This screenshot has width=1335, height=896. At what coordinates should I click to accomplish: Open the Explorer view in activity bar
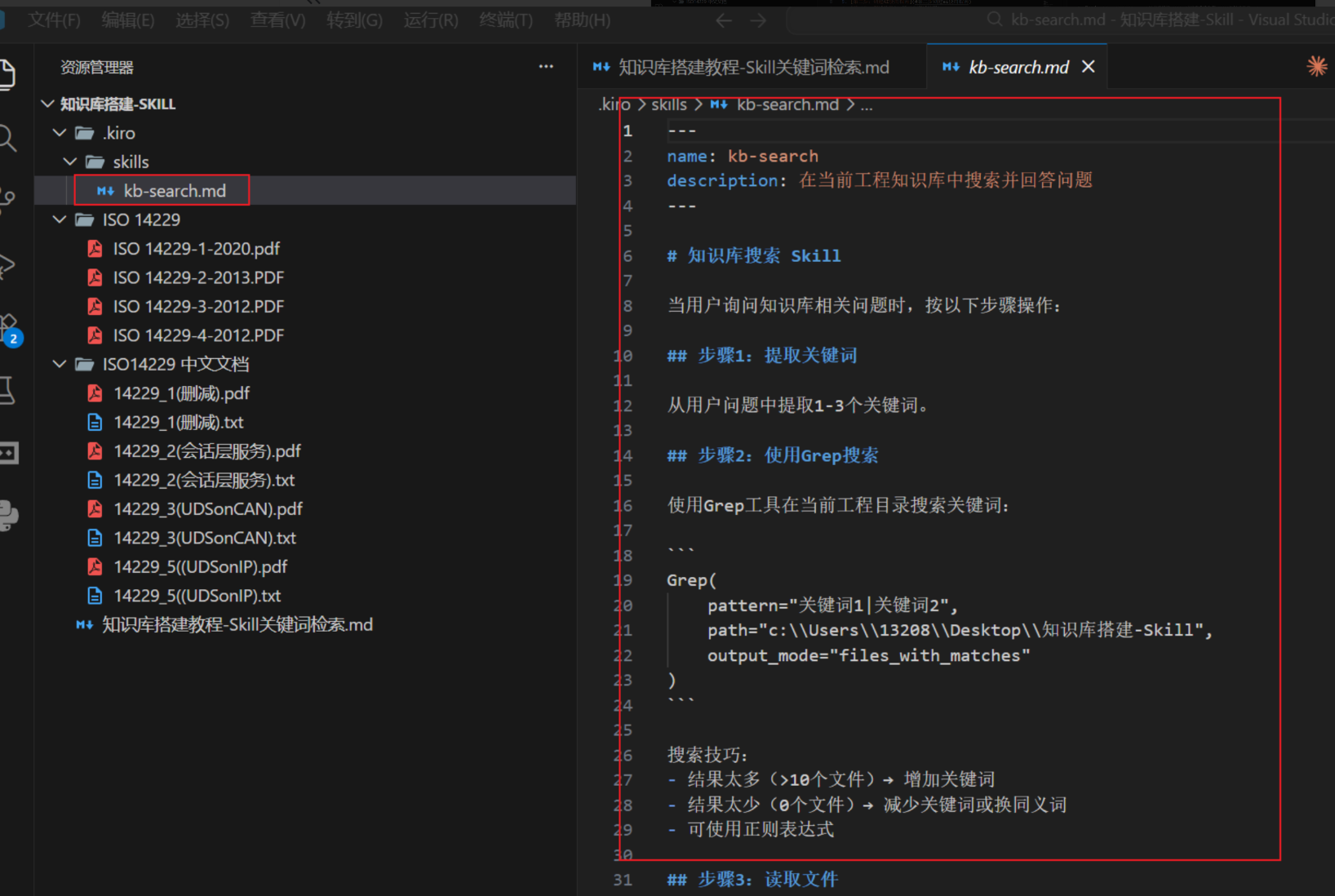(7, 74)
